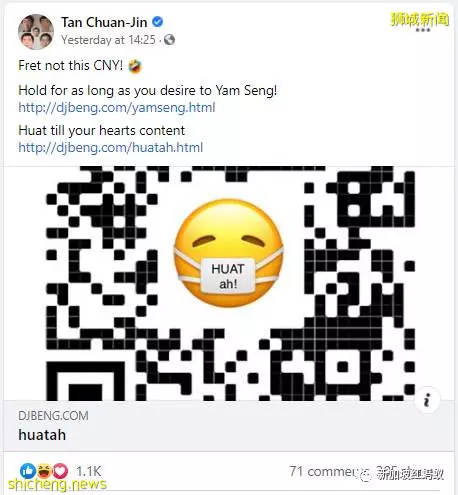Viewport: 458px width, 495px height.
Task: Click the Like reaction icon
Action: [28, 471]
